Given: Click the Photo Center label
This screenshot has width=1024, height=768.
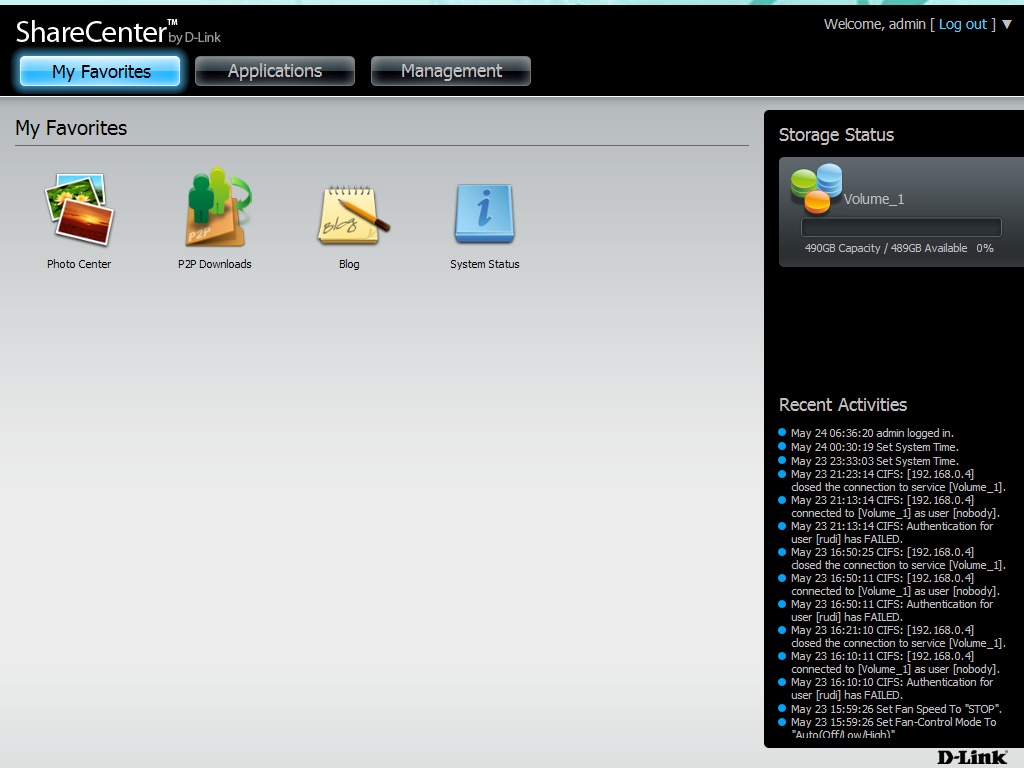Looking at the screenshot, I should [x=79, y=264].
